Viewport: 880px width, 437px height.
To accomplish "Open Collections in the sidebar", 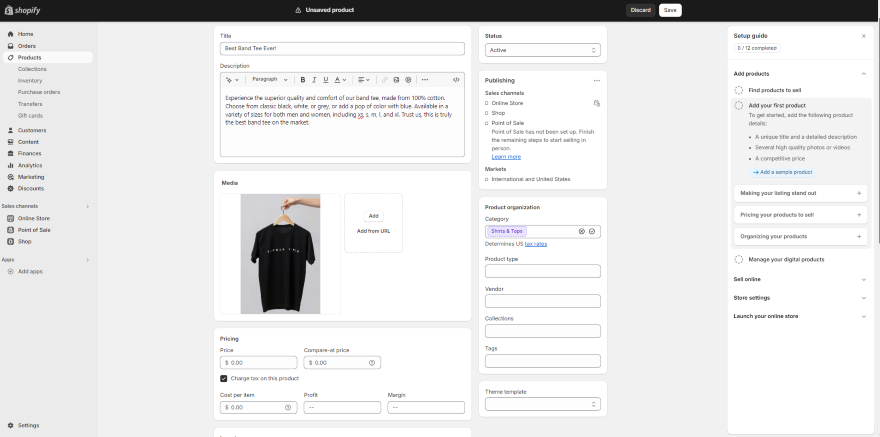I will [32, 69].
